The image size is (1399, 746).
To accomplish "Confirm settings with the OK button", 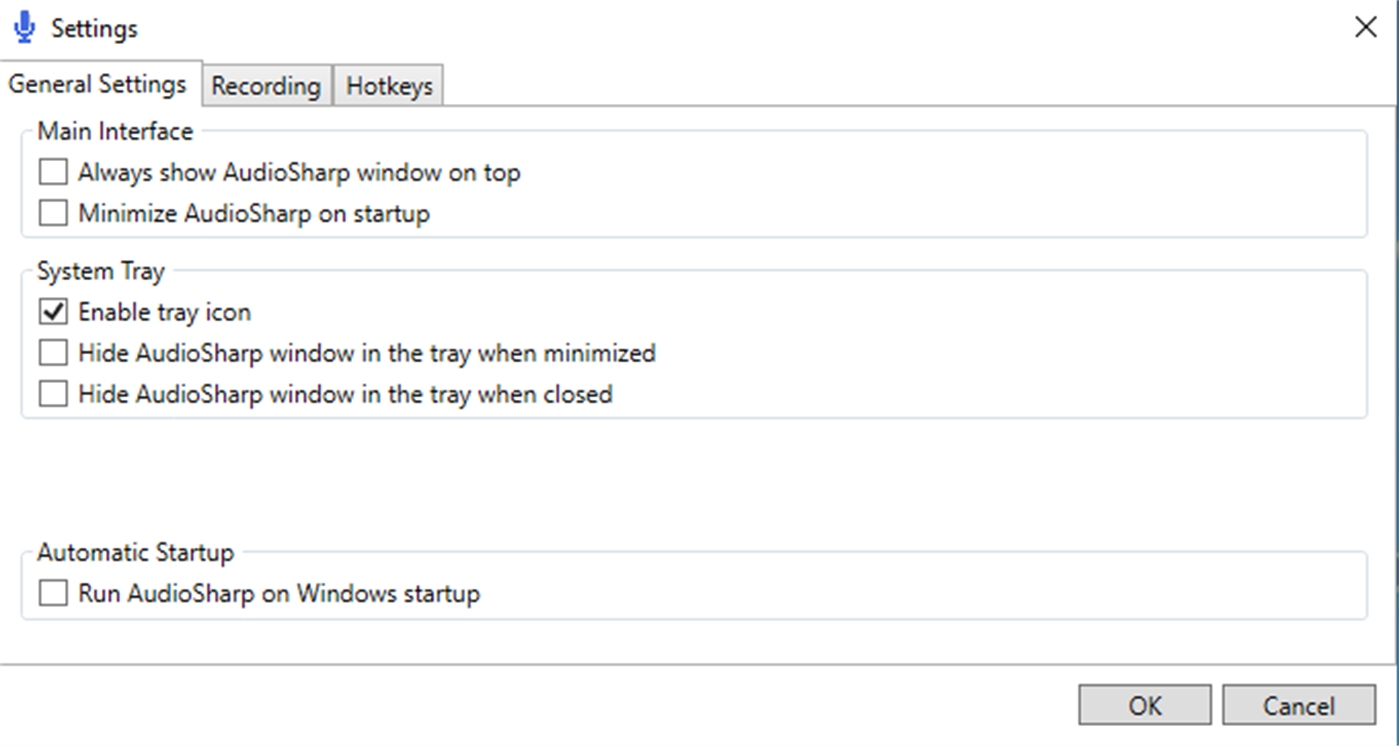I will [x=1144, y=706].
